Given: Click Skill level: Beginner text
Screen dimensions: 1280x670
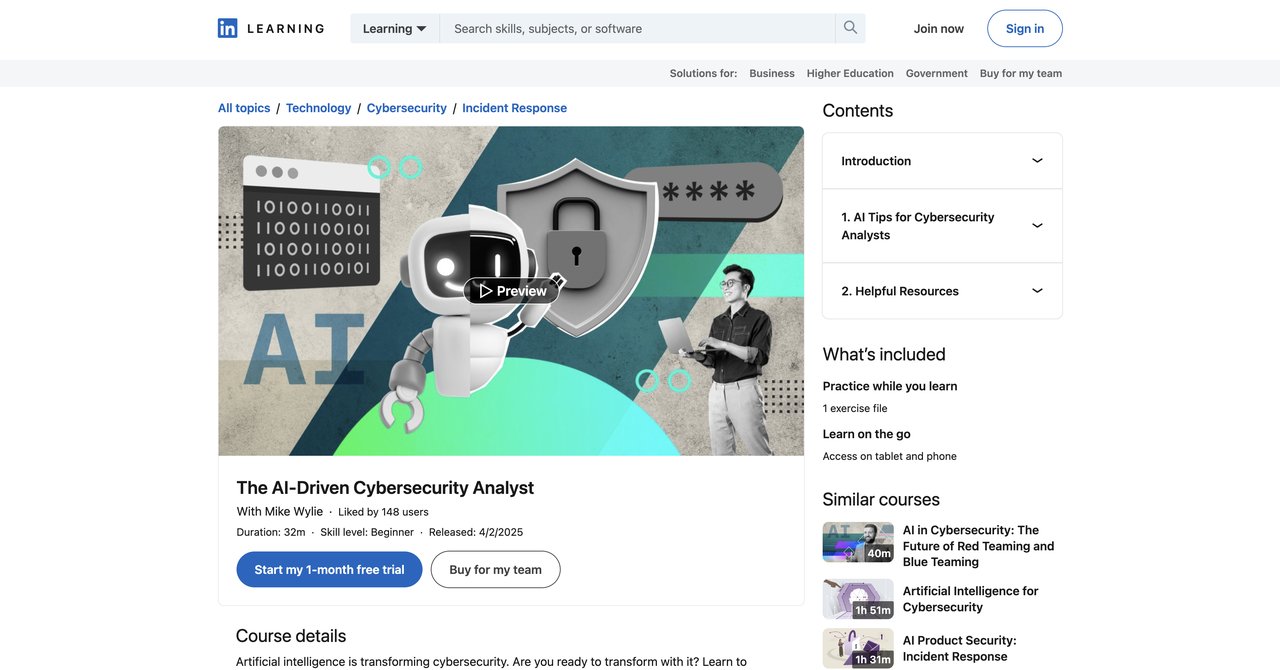Looking at the screenshot, I should point(367,532).
